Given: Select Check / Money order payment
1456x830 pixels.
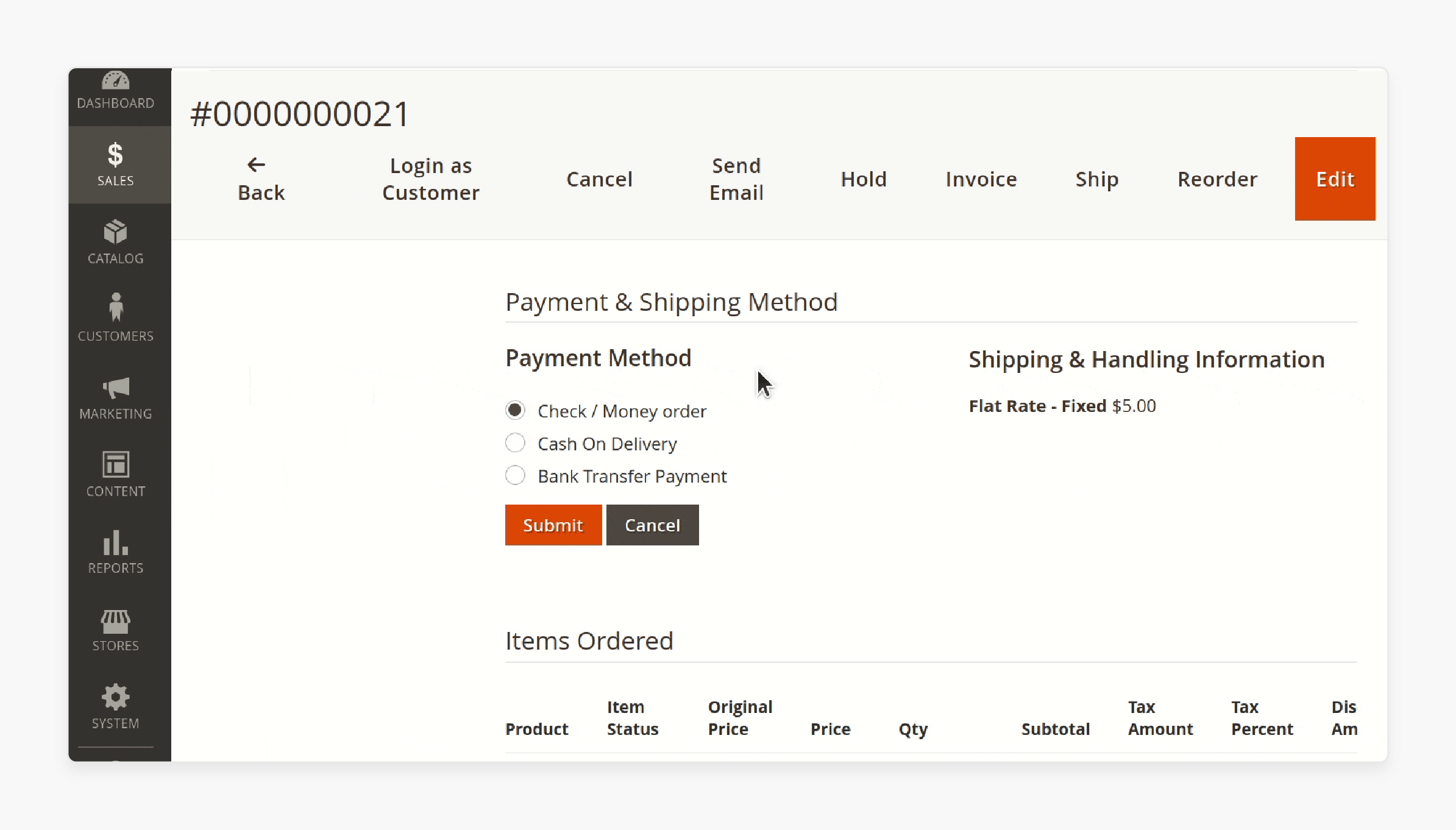Looking at the screenshot, I should (x=515, y=411).
